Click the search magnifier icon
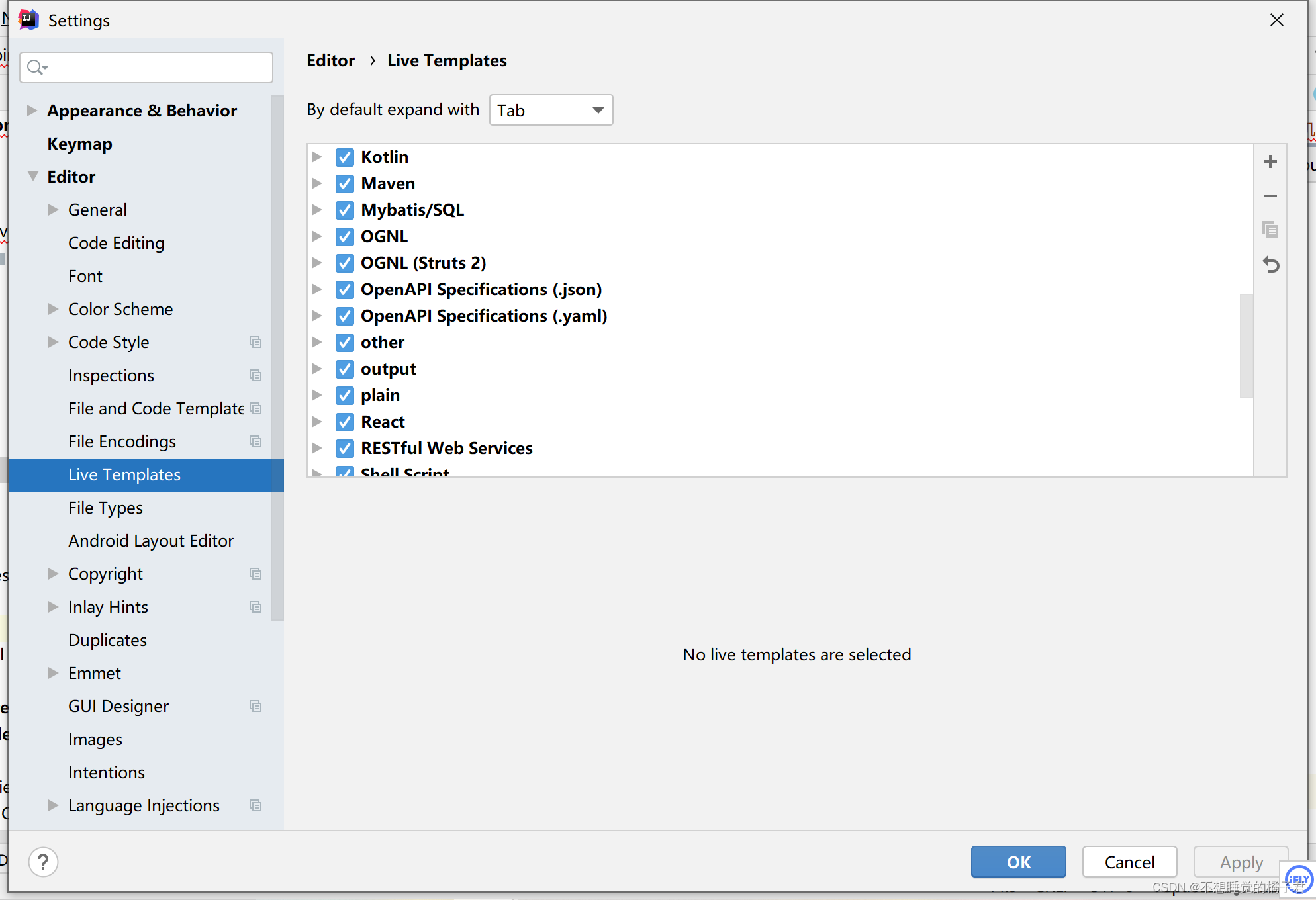The image size is (1316, 900). click(37, 67)
